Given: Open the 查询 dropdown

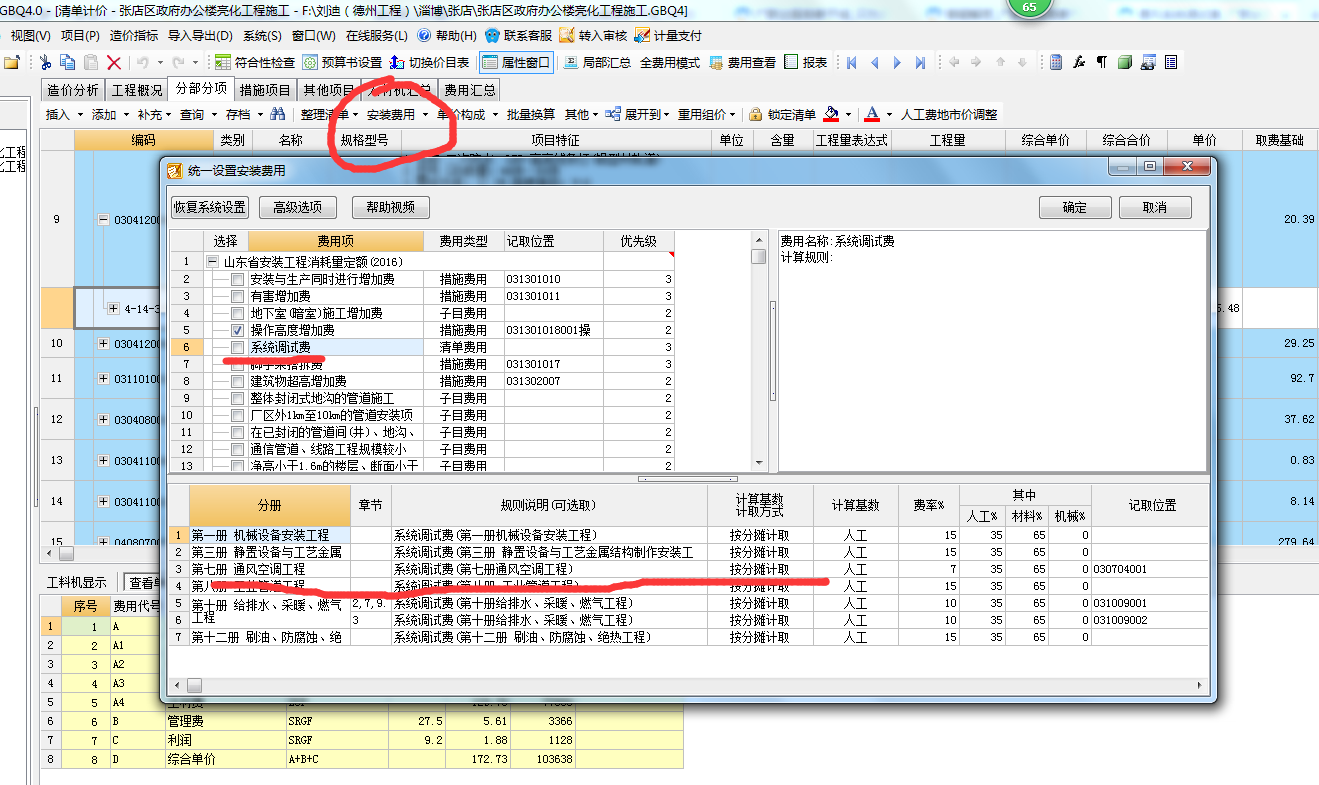Looking at the screenshot, I should pyautogui.click(x=197, y=114).
